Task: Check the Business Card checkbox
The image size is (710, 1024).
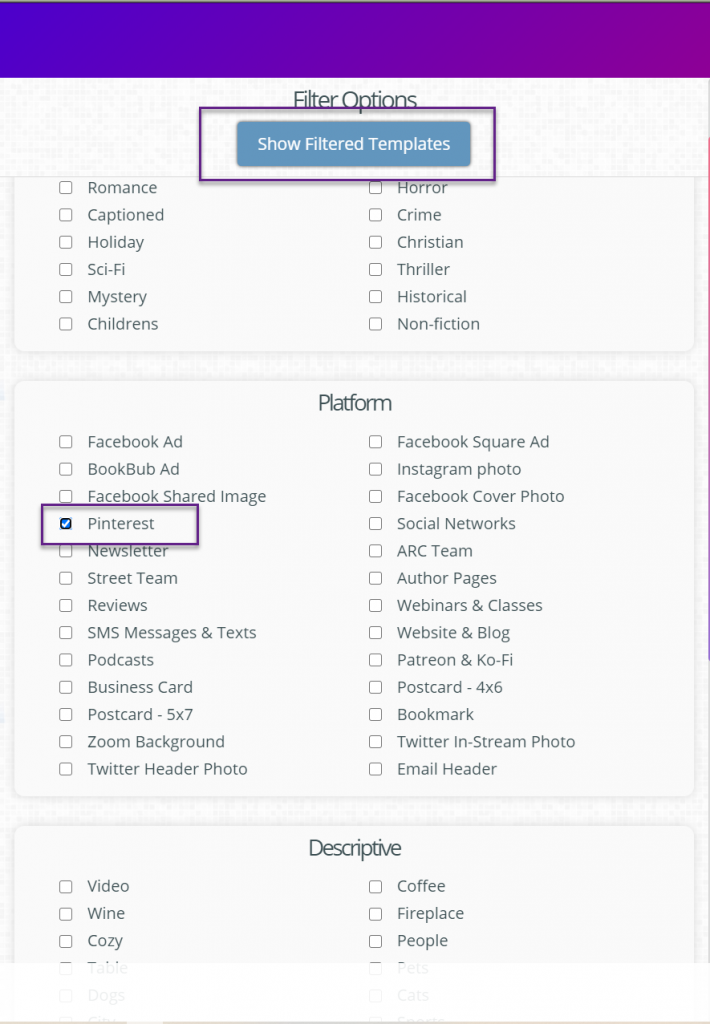Action: pyautogui.click(x=65, y=687)
